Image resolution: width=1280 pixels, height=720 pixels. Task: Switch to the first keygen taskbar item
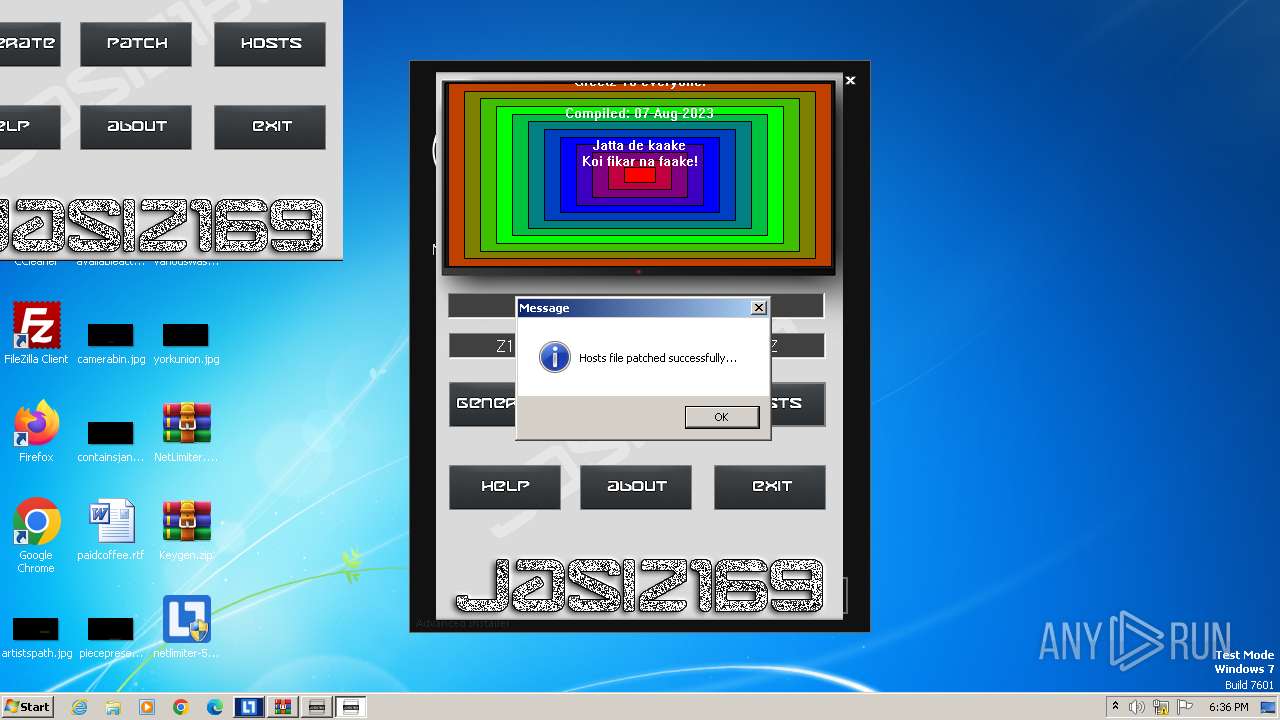pyautogui.click(x=317, y=707)
